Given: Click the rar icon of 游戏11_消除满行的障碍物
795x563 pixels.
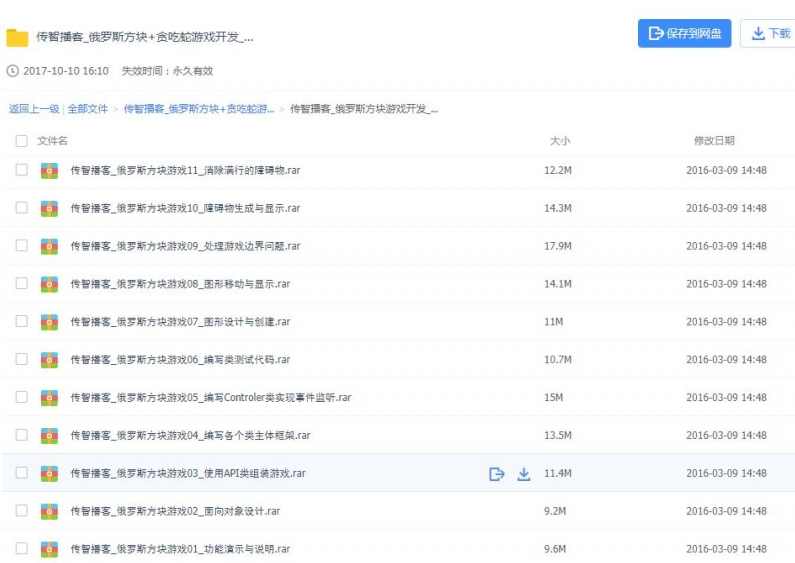Looking at the screenshot, I should pyautogui.click(x=49, y=171).
